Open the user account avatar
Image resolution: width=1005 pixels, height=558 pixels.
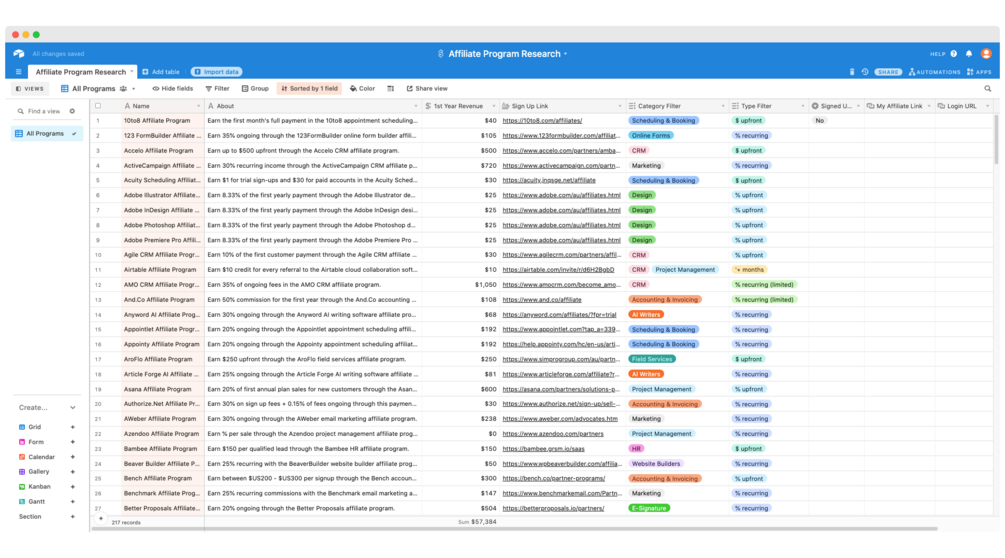pyautogui.click(x=986, y=54)
